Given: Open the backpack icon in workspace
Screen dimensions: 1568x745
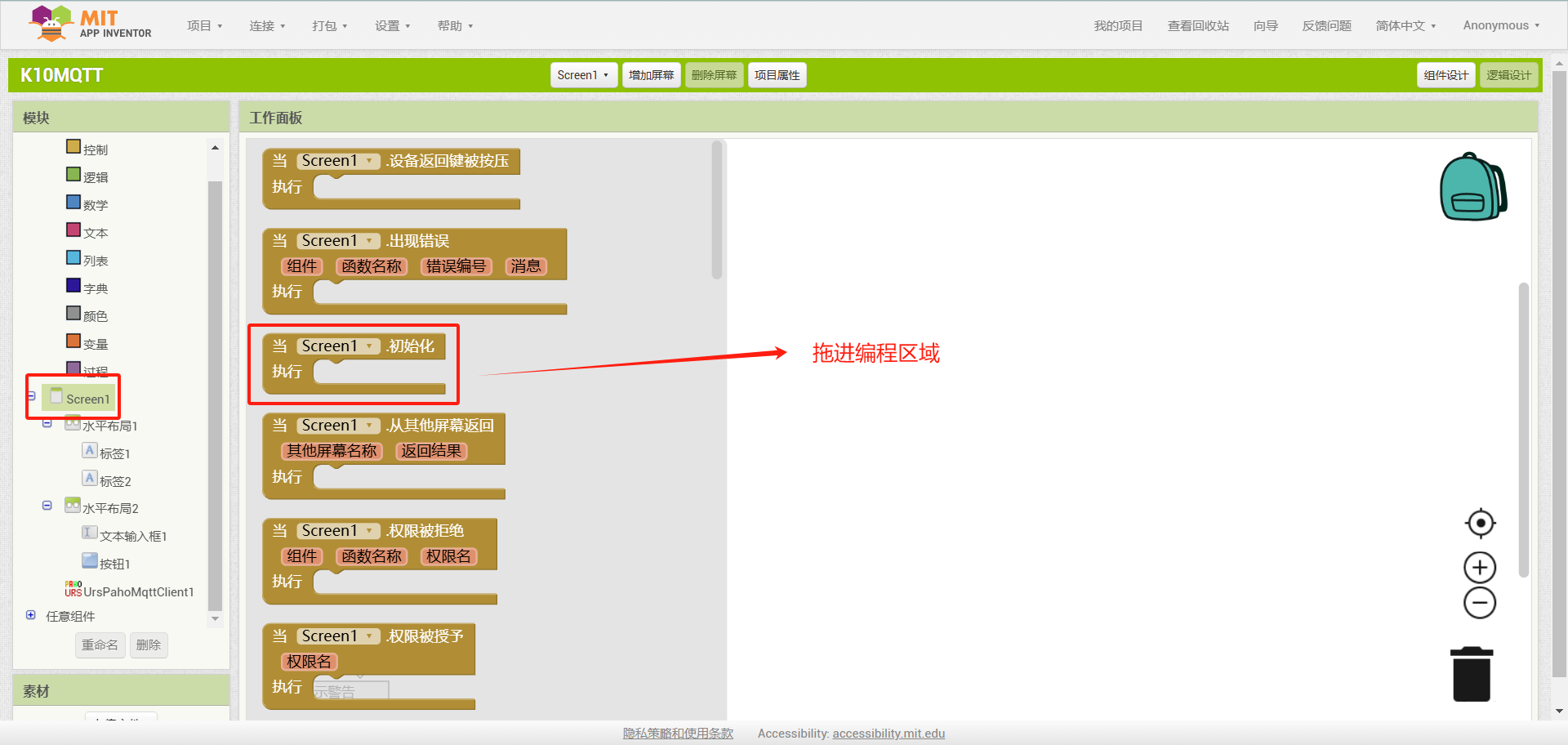Looking at the screenshot, I should 1472,187.
